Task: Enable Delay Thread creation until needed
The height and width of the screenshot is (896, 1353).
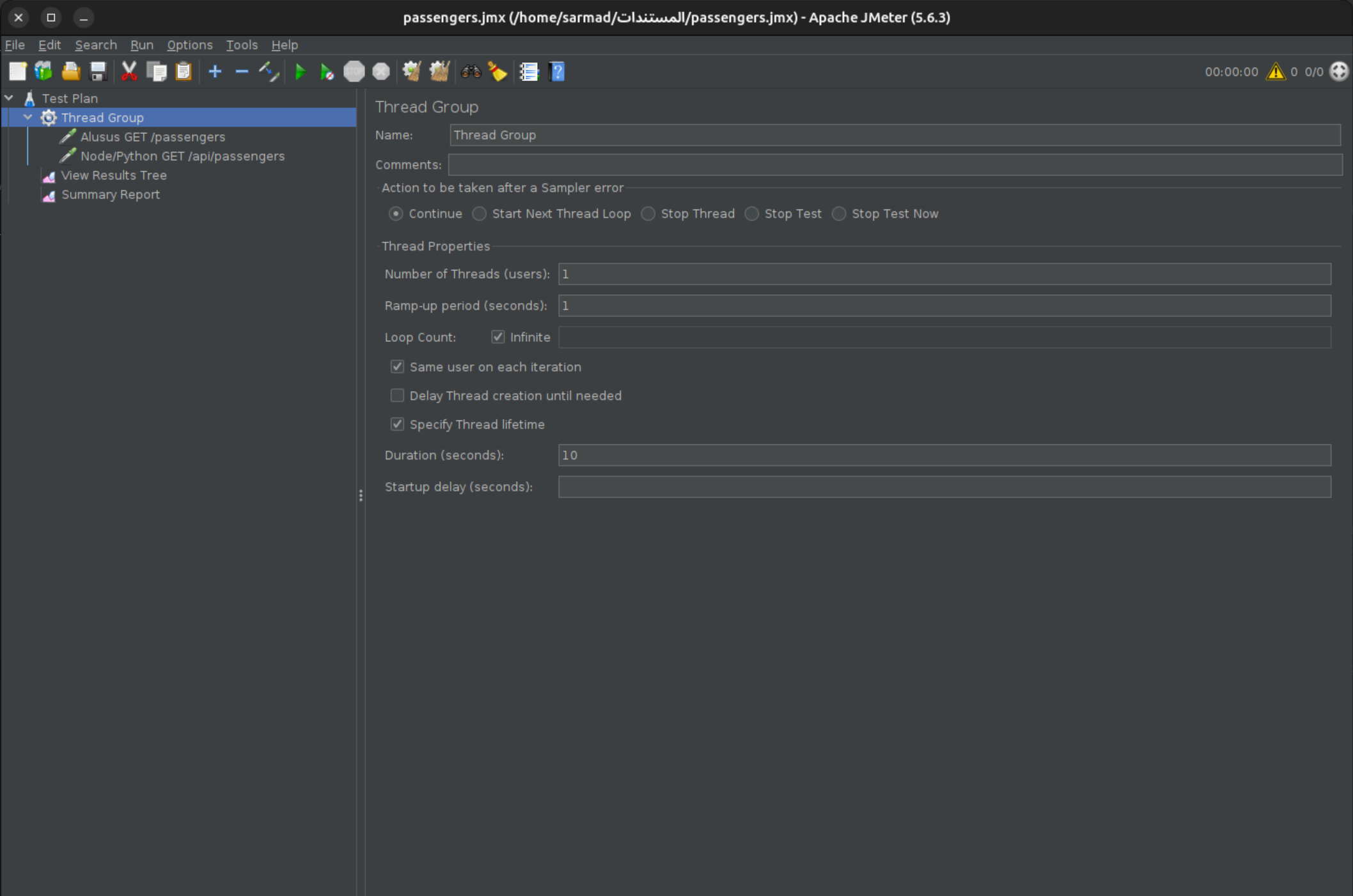Action: click(x=397, y=396)
